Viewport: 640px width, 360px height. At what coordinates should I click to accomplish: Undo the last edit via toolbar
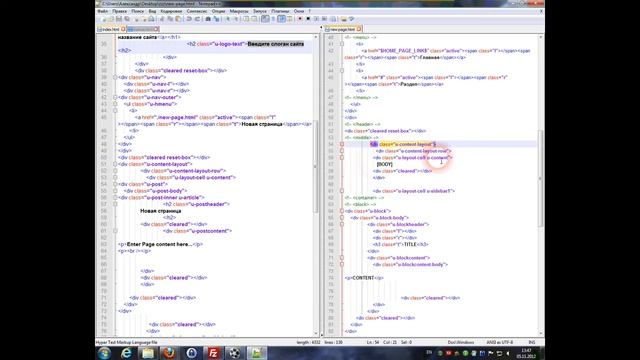tap(188, 19)
